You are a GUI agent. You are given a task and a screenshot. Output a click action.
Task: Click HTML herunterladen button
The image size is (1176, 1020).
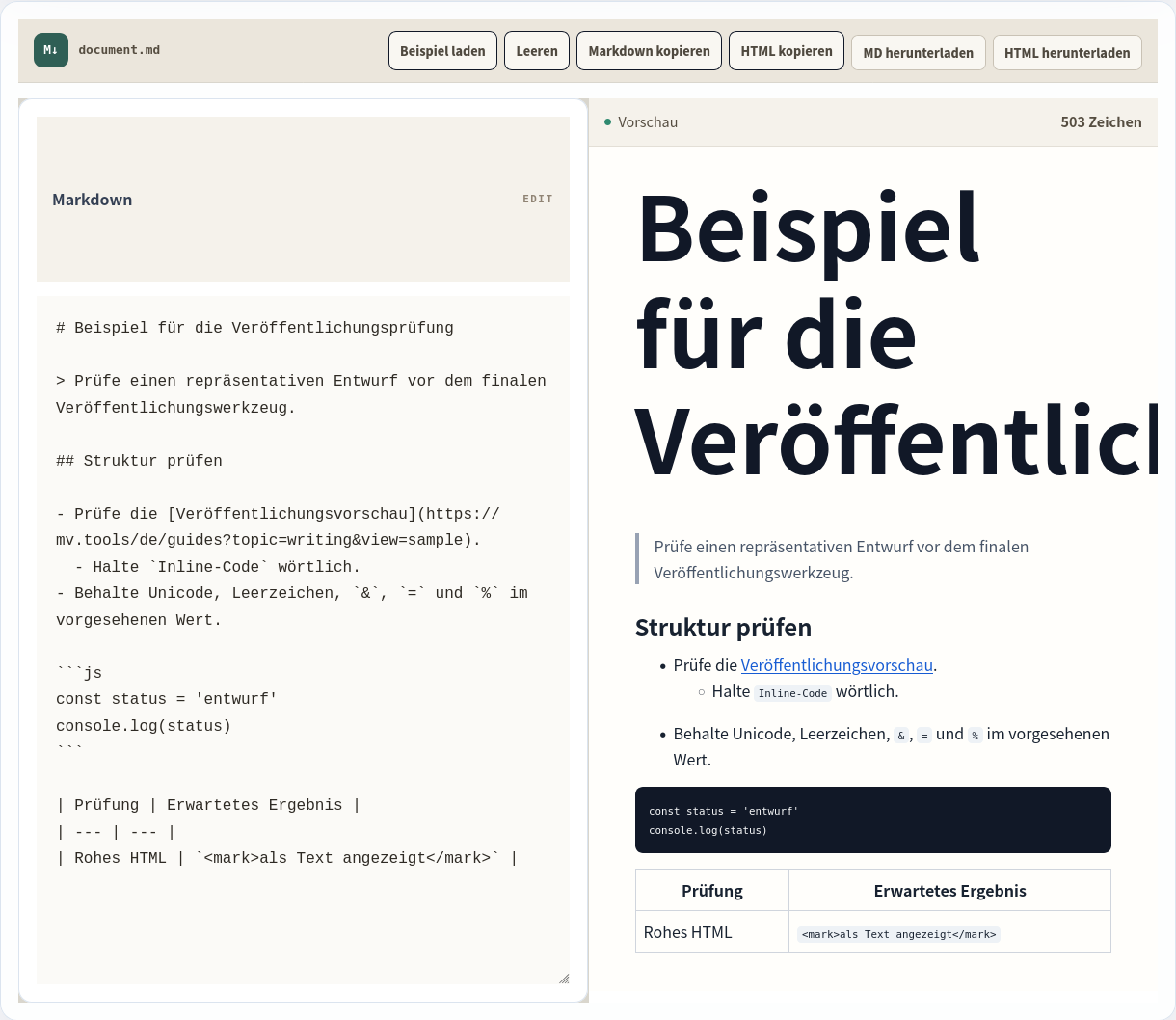(x=1067, y=53)
